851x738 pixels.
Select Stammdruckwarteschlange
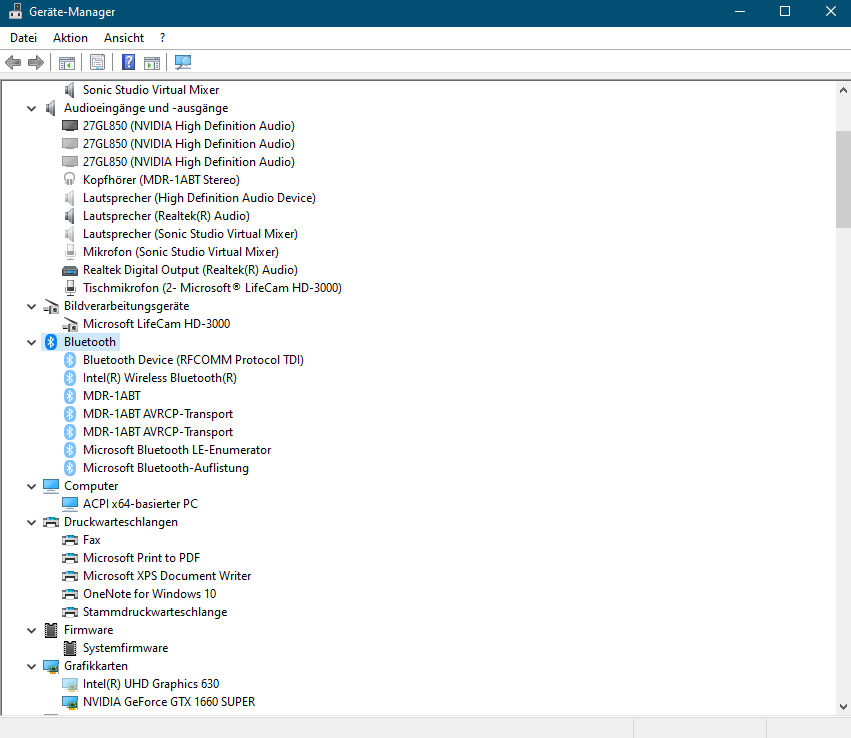point(155,612)
